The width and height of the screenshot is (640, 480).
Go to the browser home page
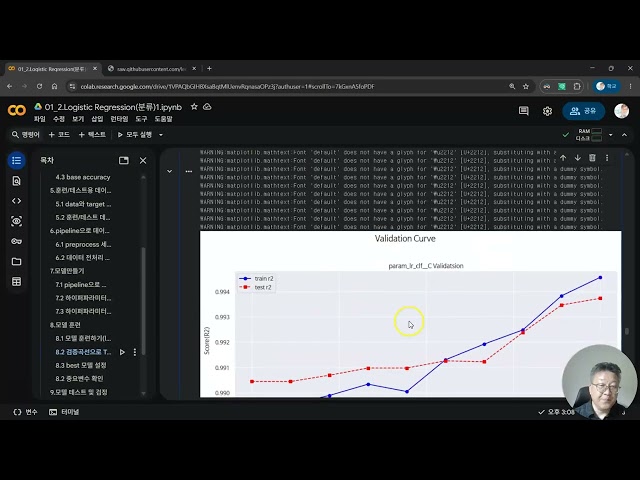(54, 86)
